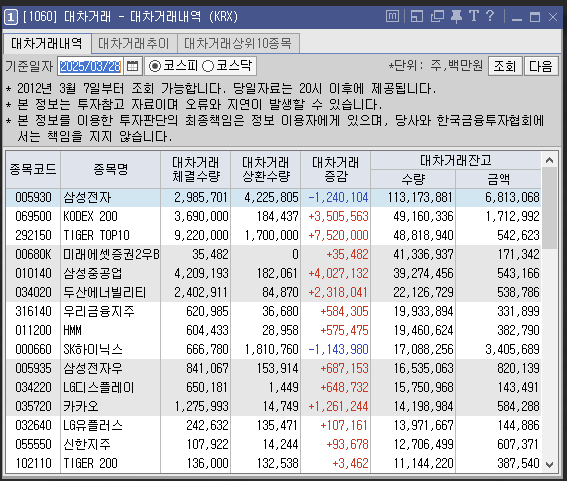Screen dimensions: 567x481
Task: Click the duplicate window icon
Action: (437, 16)
